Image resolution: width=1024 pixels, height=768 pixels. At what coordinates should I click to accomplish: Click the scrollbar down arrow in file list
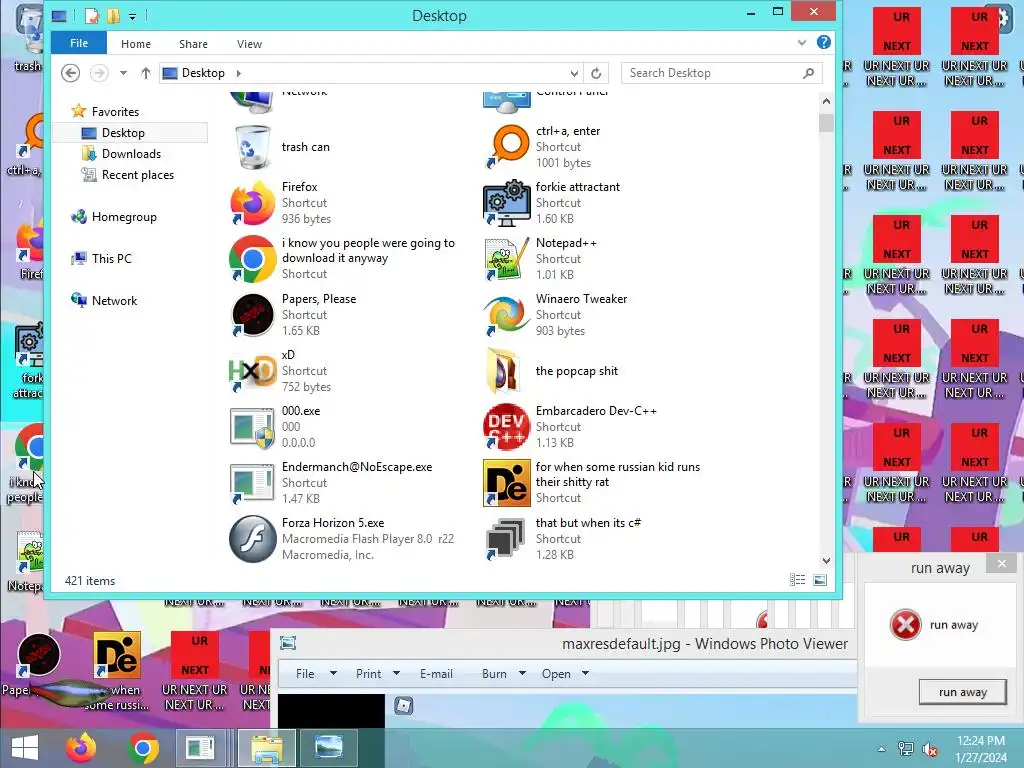(x=826, y=560)
